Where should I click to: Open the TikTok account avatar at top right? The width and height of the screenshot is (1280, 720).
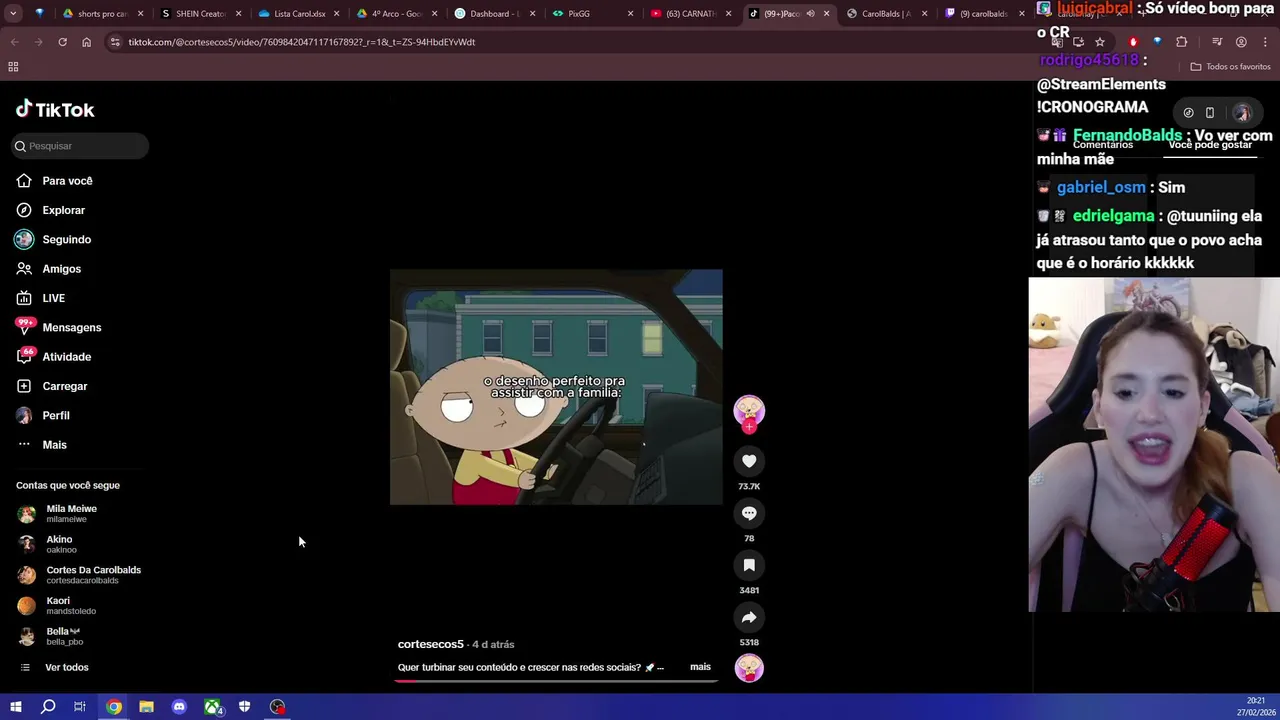pyautogui.click(x=1242, y=113)
